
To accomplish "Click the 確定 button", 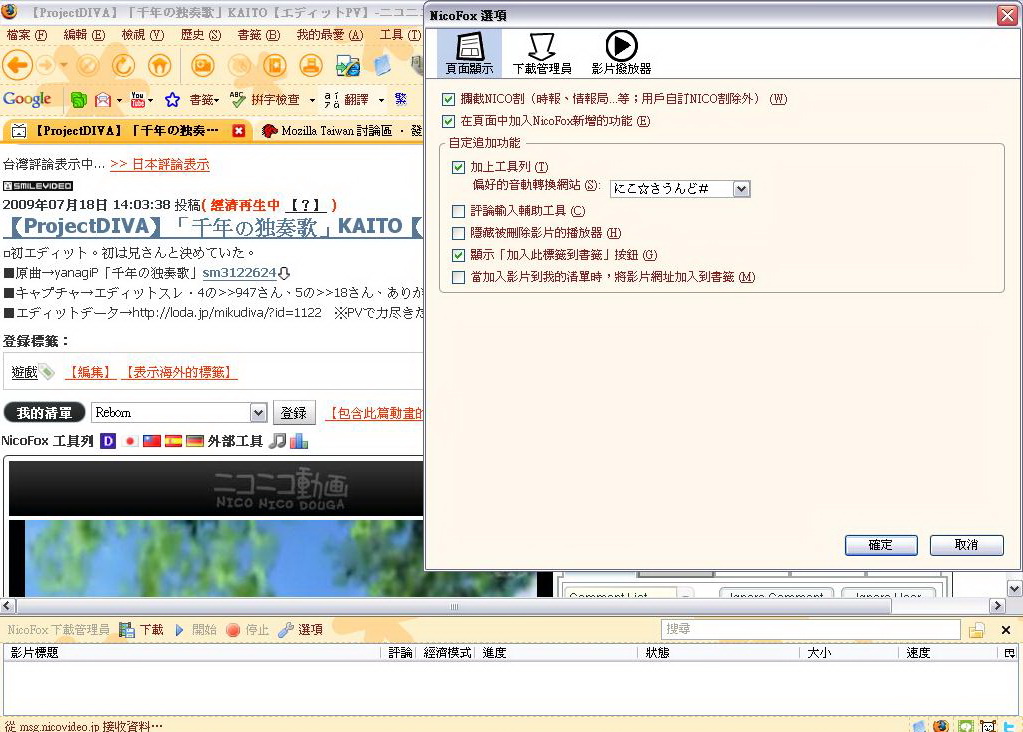I will tap(881, 545).
